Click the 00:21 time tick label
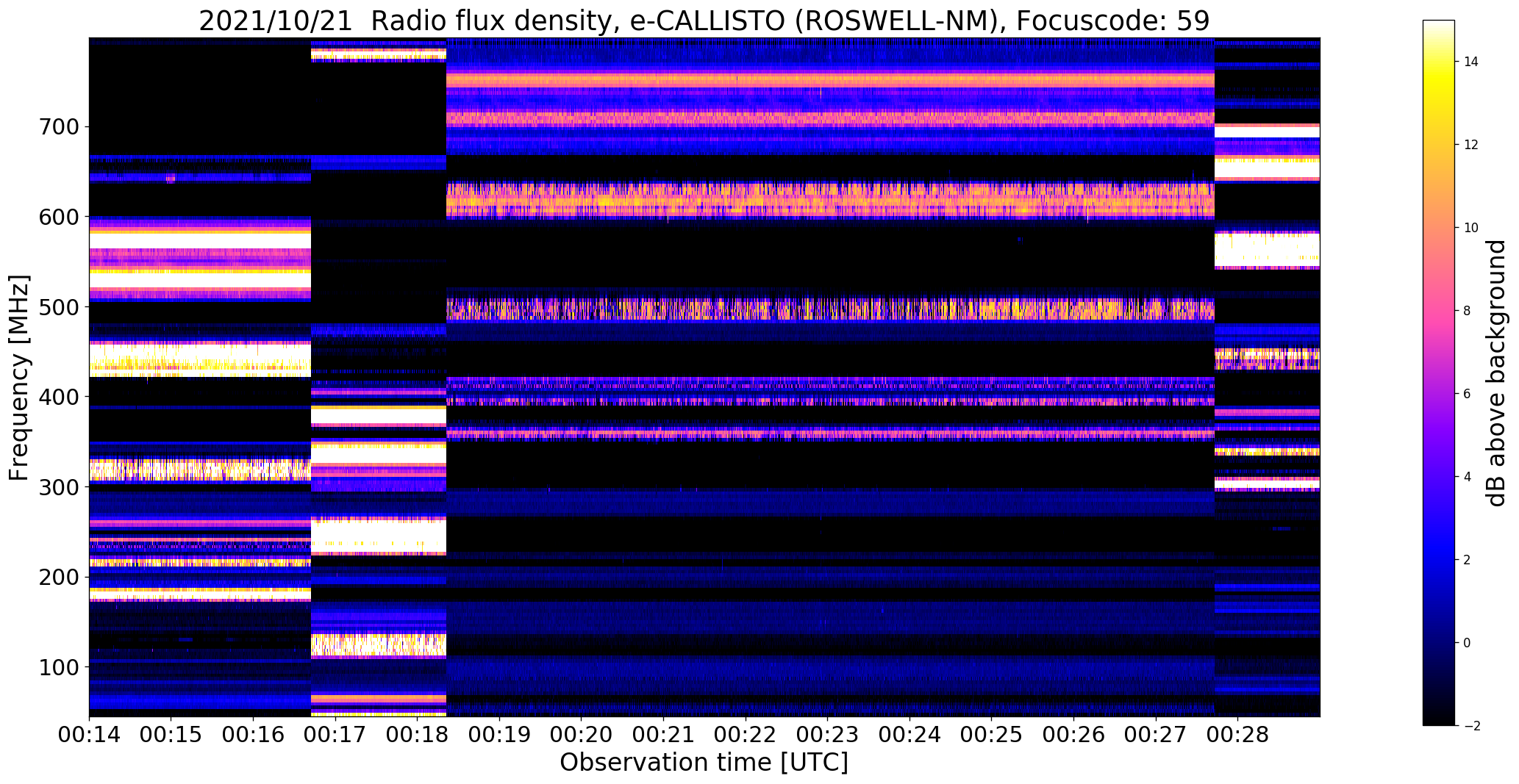1519x784 pixels. click(663, 735)
